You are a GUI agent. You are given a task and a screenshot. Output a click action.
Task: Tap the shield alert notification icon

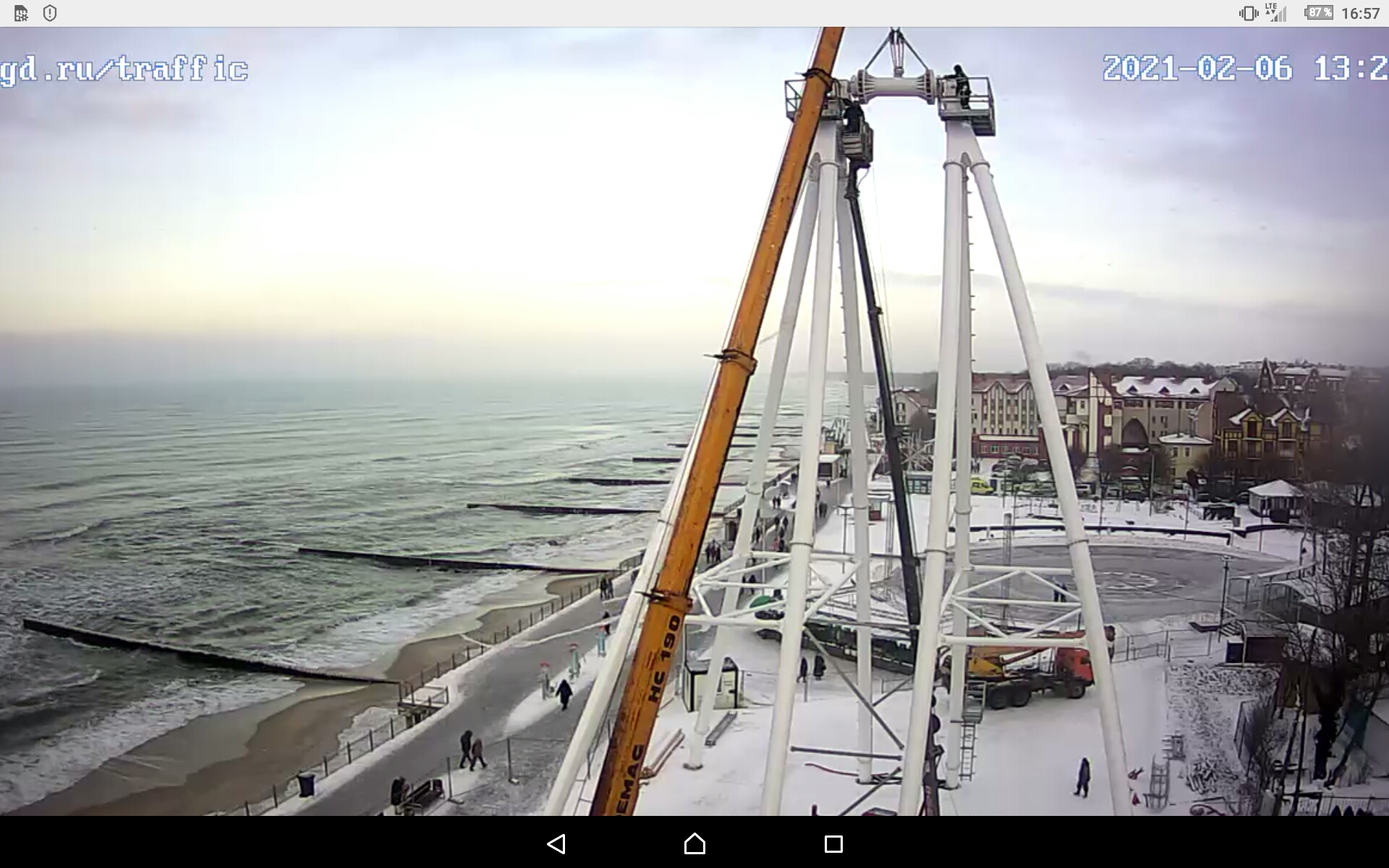[50, 13]
